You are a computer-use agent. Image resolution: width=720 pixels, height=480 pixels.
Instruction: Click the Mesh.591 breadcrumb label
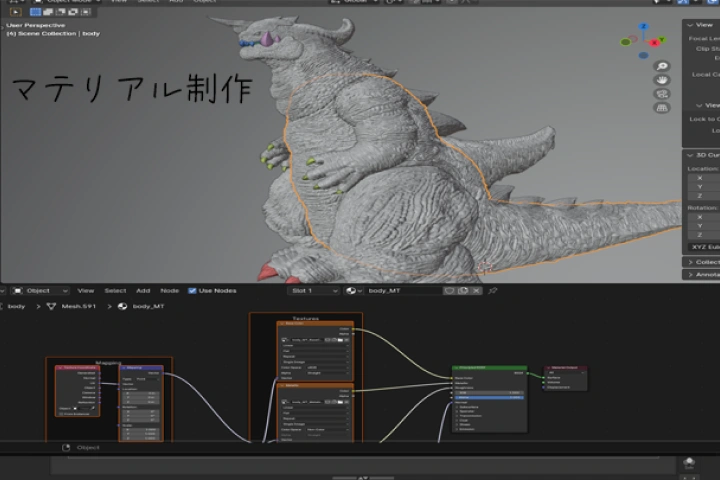[x=79, y=306]
